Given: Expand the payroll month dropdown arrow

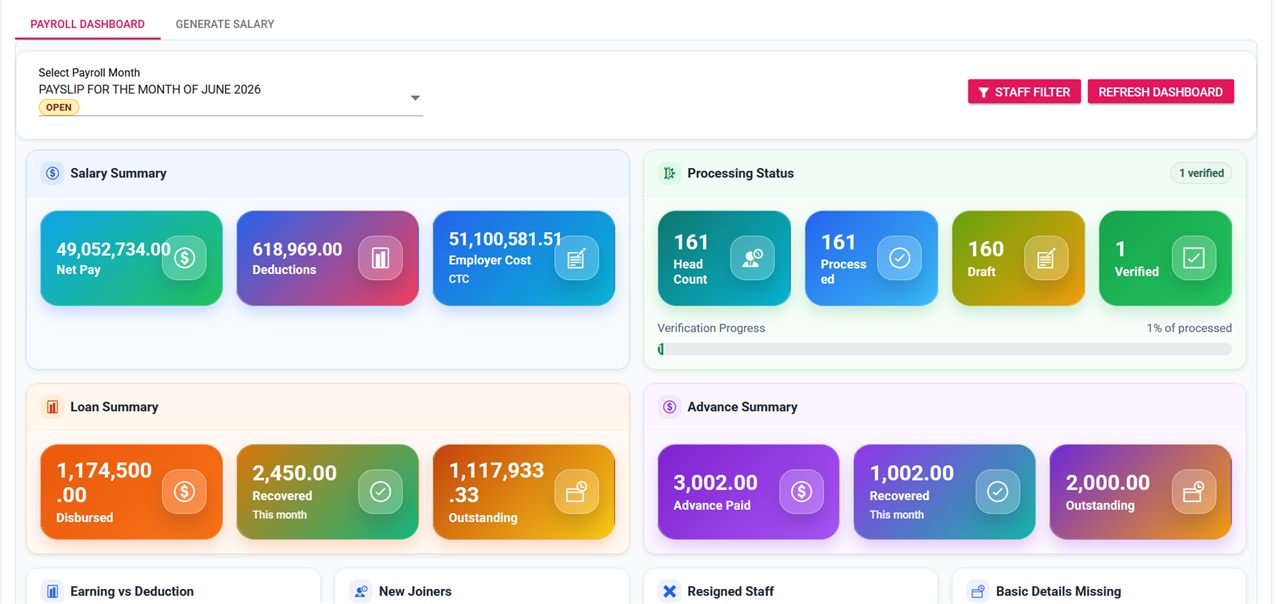Looking at the screenshot, I should 415,98.
